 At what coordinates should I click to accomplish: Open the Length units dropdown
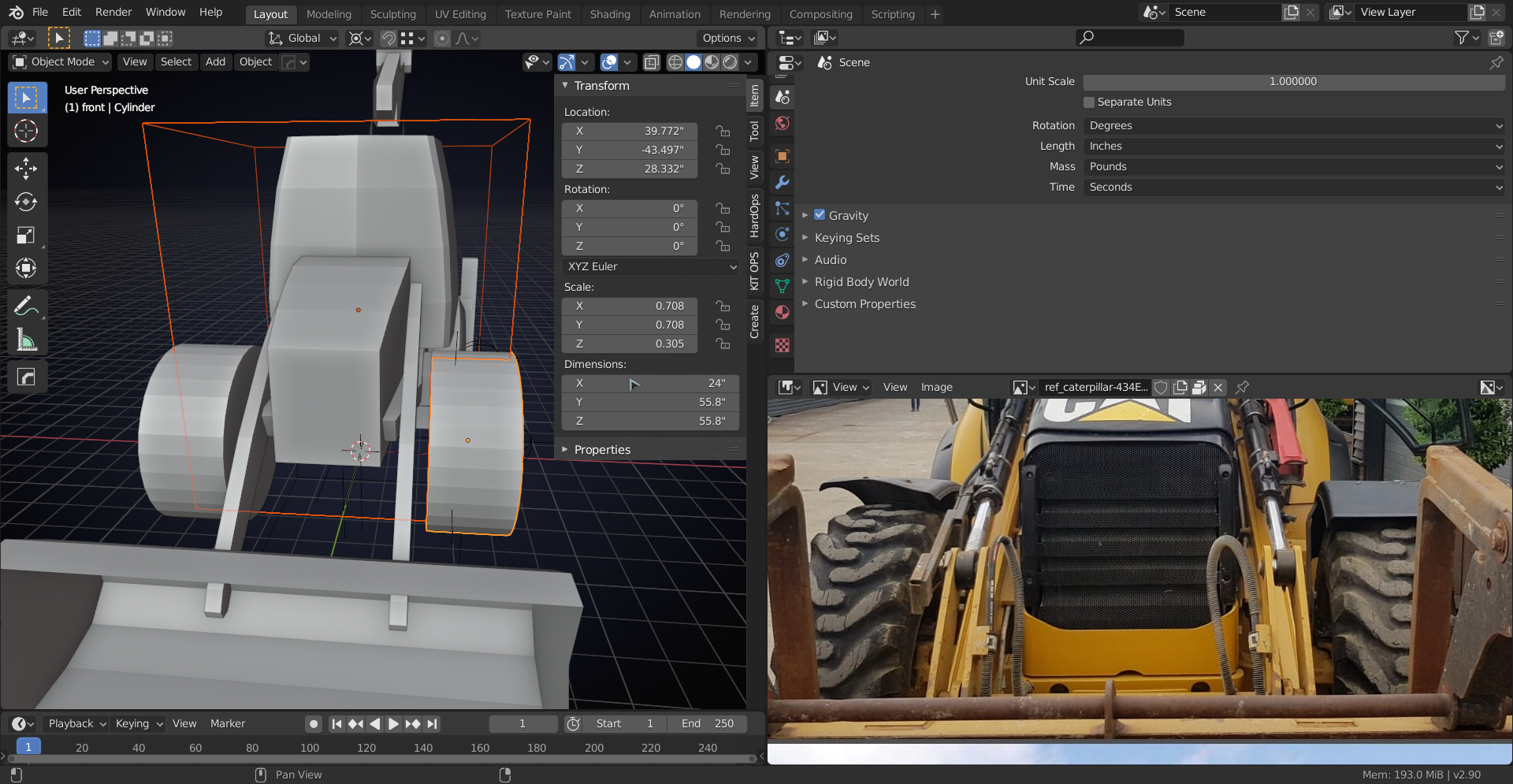tap(1293, 147)
